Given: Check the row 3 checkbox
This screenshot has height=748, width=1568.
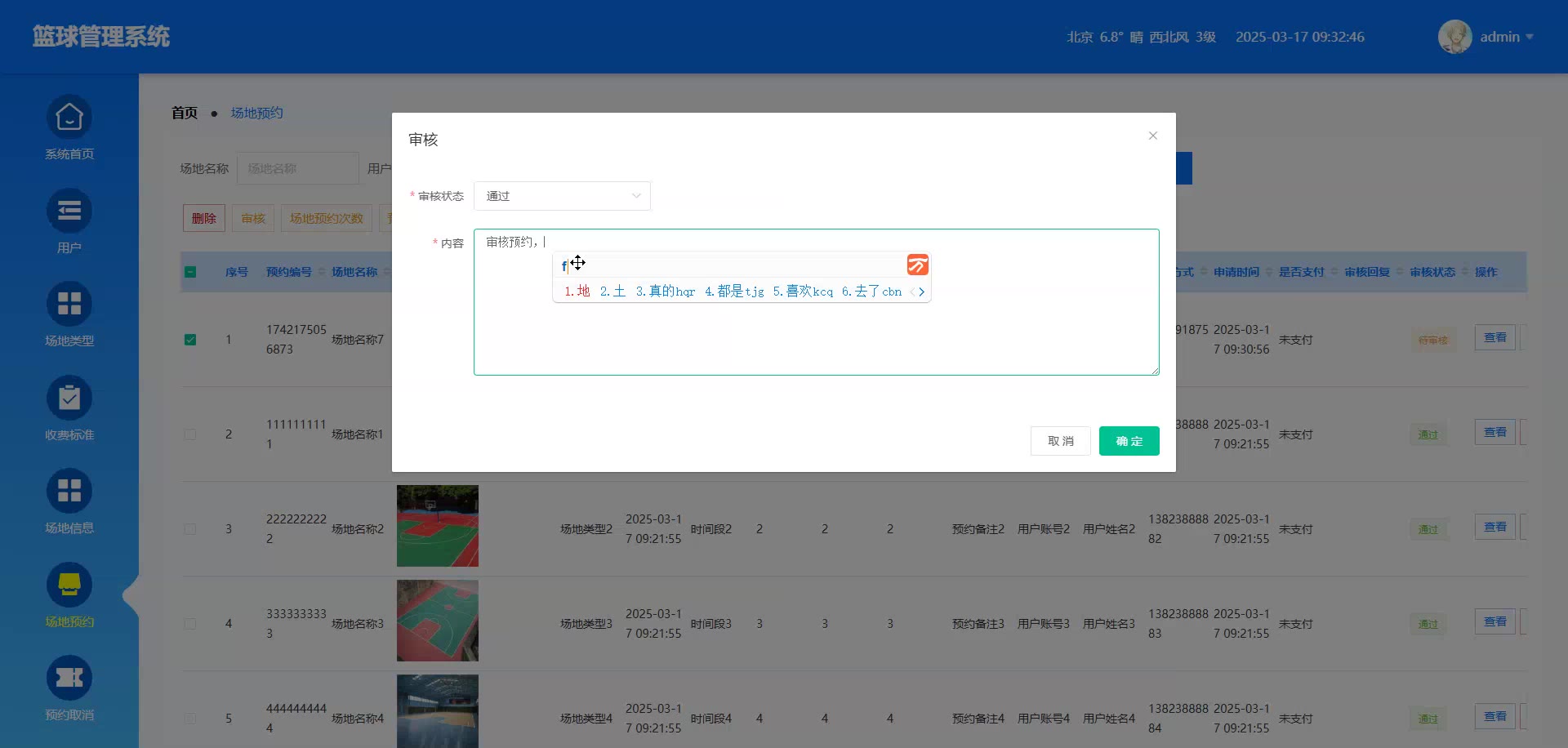Looking at the screenshot, I should tap(190, 529).
